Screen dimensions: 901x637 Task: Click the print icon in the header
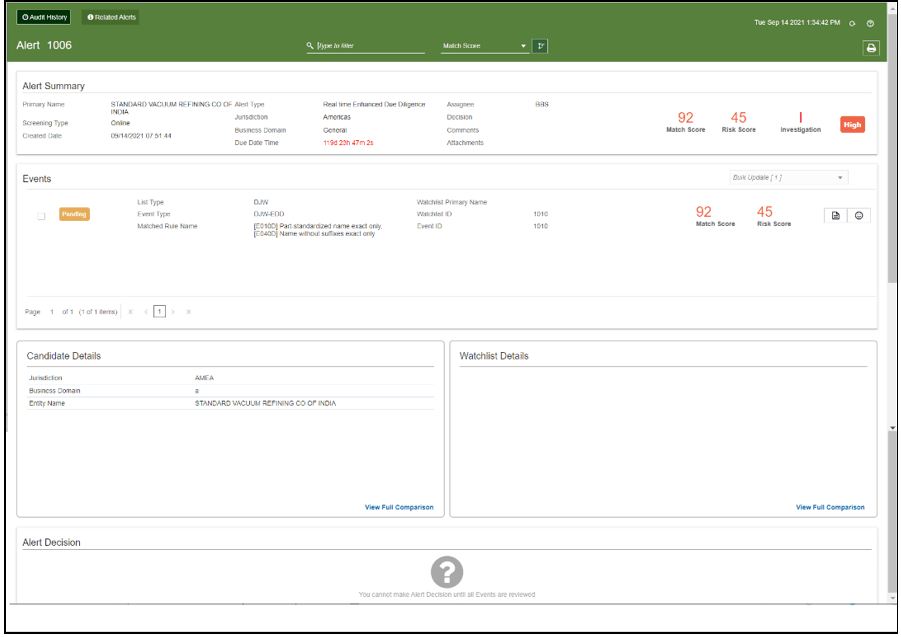click(871, 48)
